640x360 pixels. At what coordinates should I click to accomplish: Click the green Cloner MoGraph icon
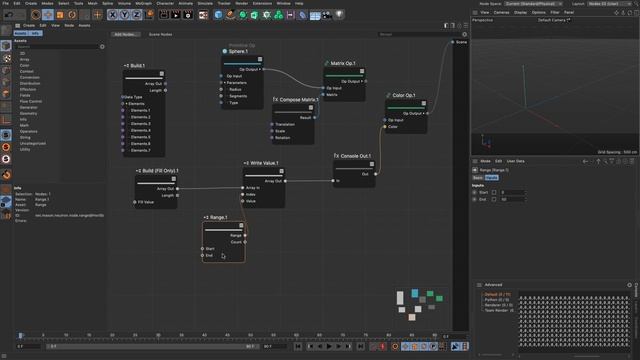pos(278,15)
